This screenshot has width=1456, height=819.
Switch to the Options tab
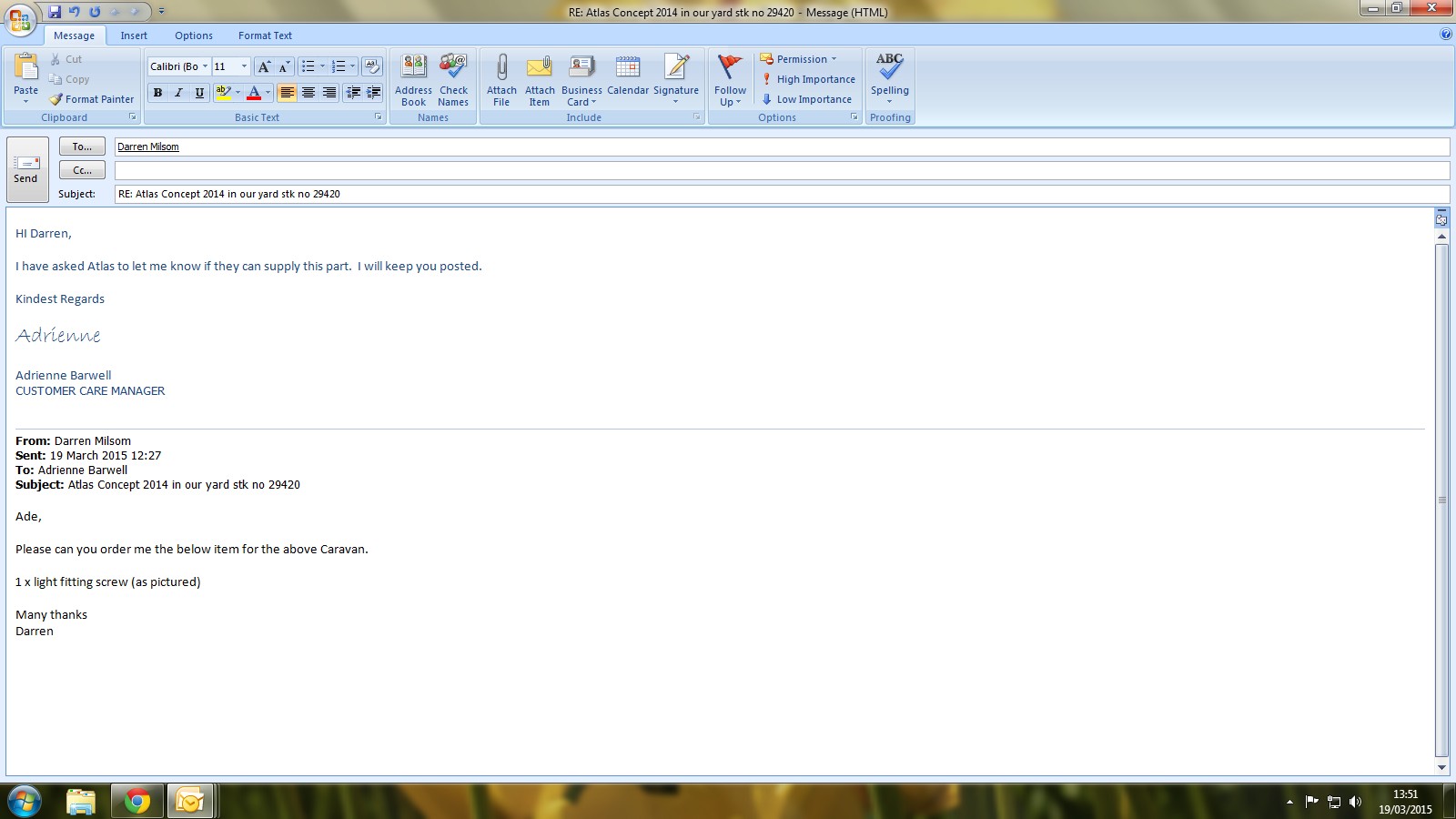click(194, 35)
